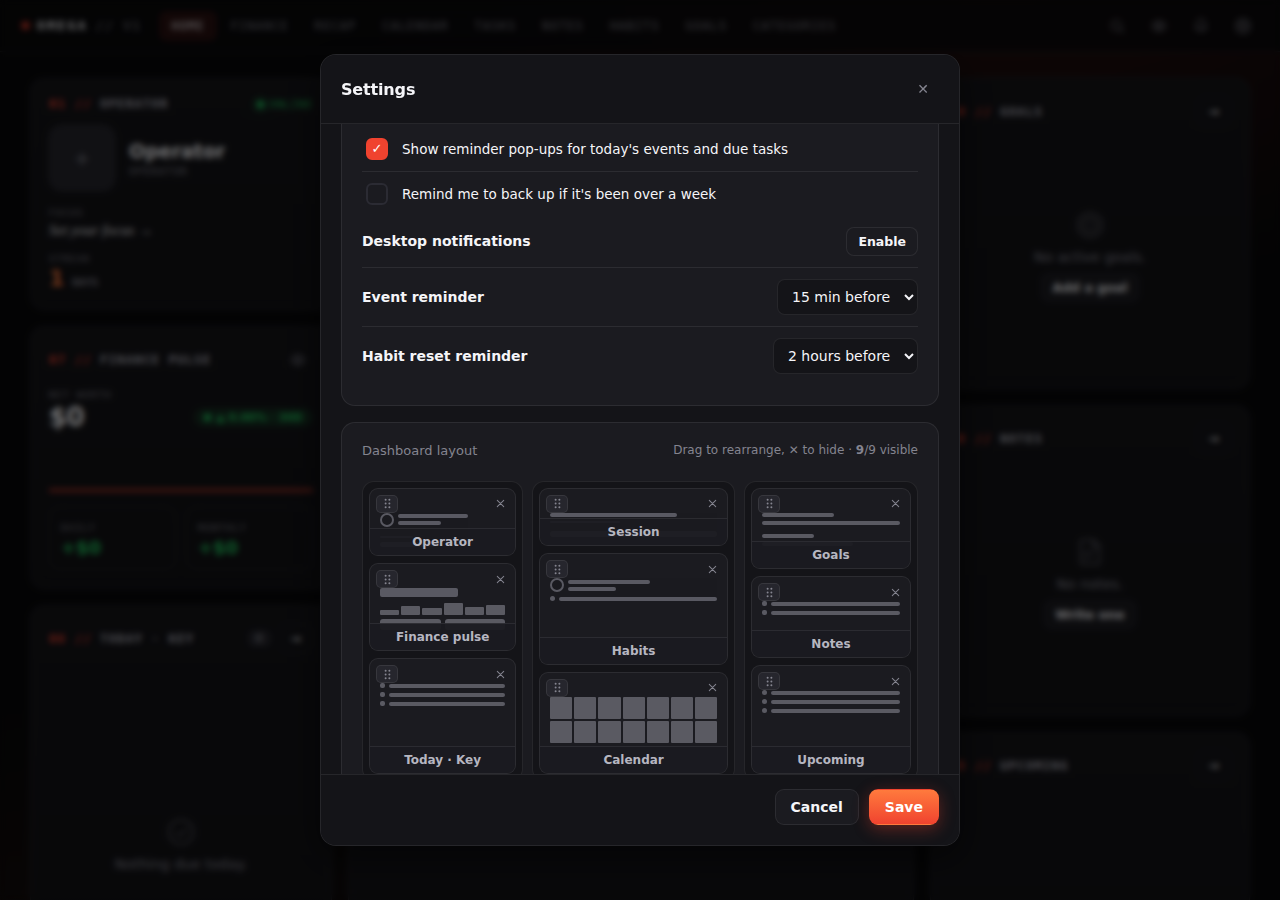Click the '9/9 visible' hint text
1280x900 pixels.
click(x=887, y=450)
